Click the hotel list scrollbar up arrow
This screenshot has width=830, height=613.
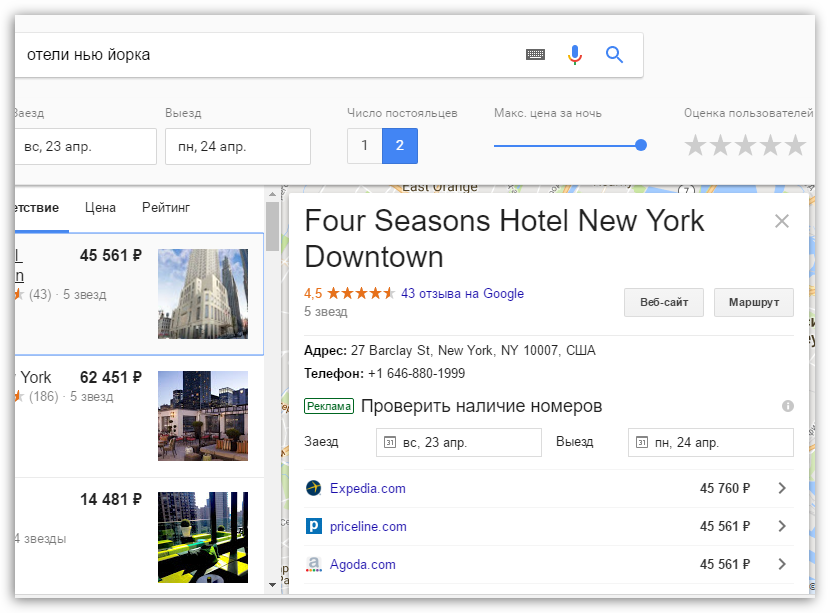click(x=272, y=194)
